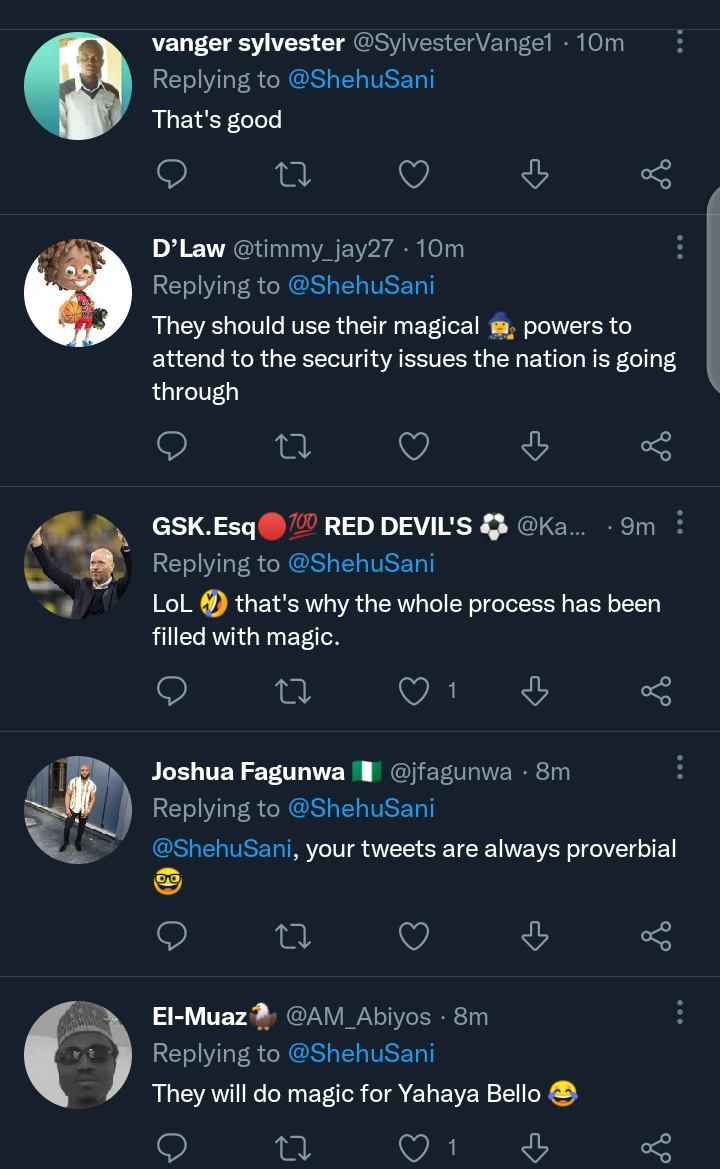Open GSK.Esq's profile avatar
The height and width of the screenshot is (1169, 720).
click(78, 565)
